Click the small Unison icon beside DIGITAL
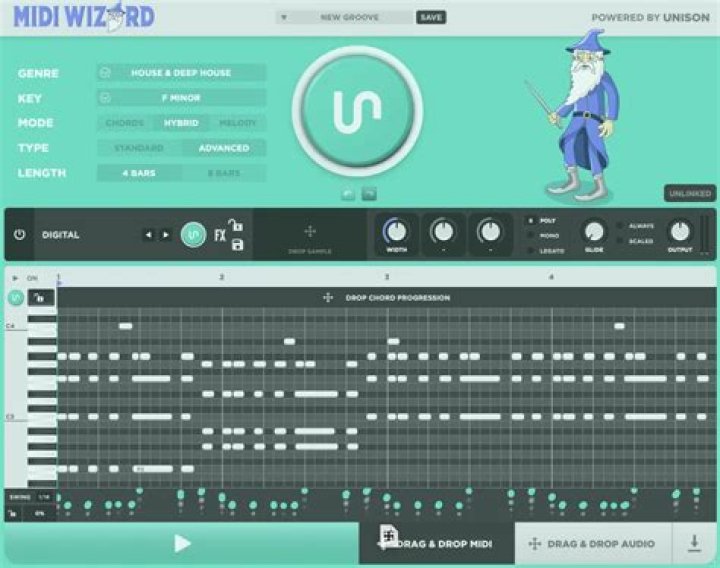This screenshot has width=720, height=568. [x=193, y=235]
